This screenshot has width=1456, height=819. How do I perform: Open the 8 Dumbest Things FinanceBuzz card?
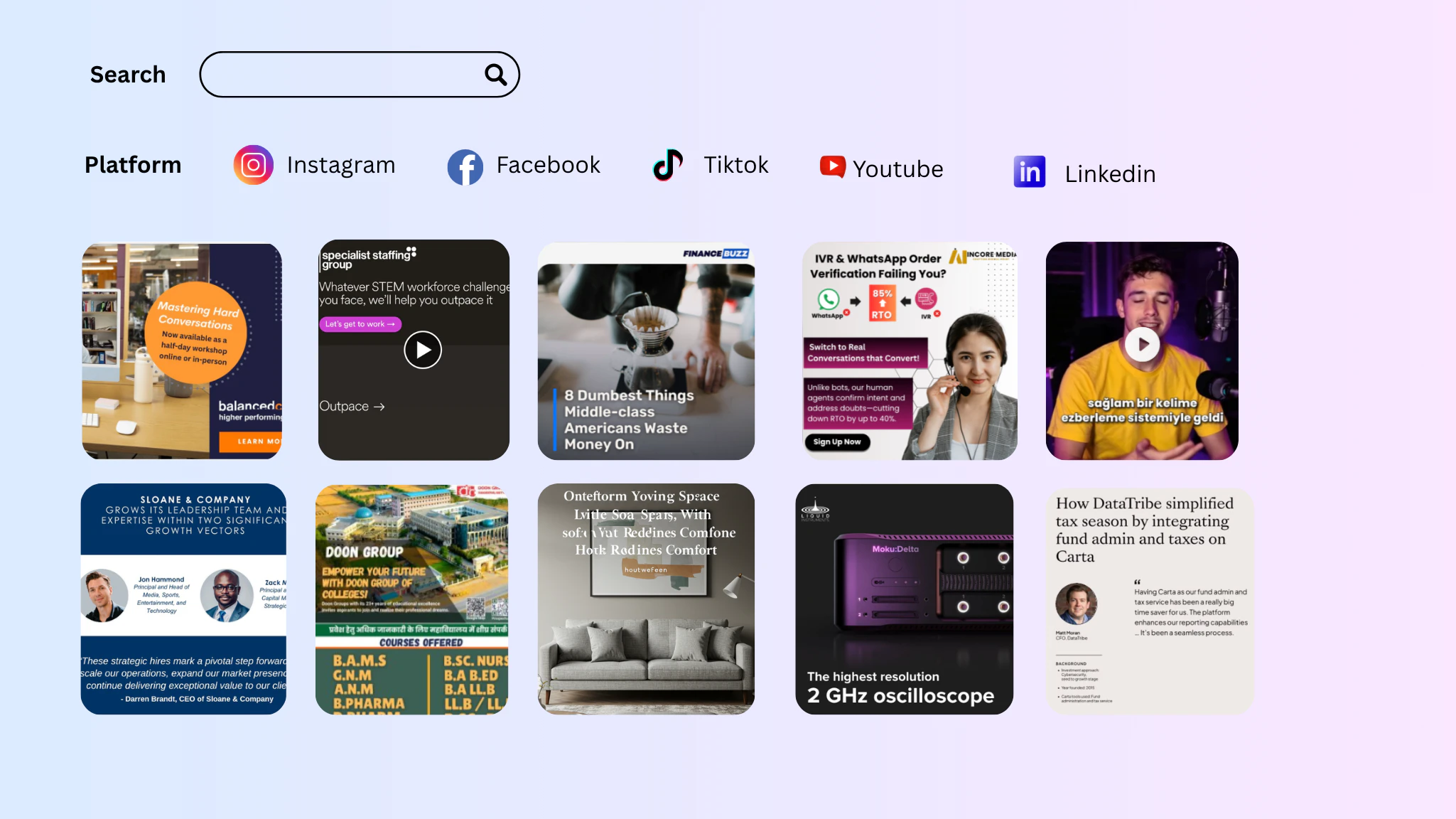pyautogui.click(x=646, y=351)
